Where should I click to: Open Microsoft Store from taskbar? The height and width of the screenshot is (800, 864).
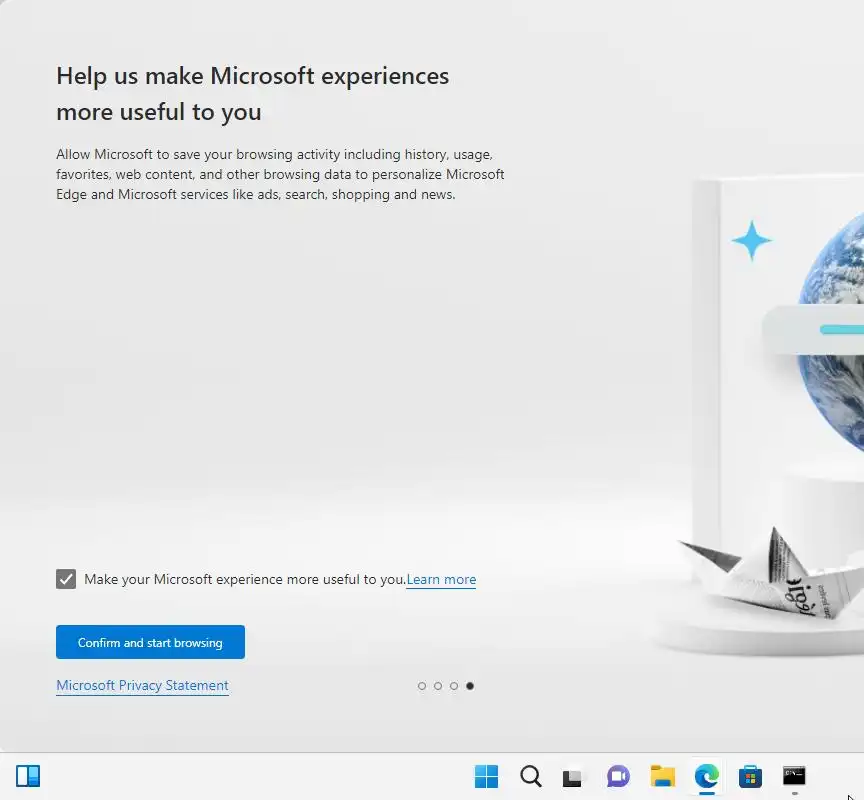point(750,776)
